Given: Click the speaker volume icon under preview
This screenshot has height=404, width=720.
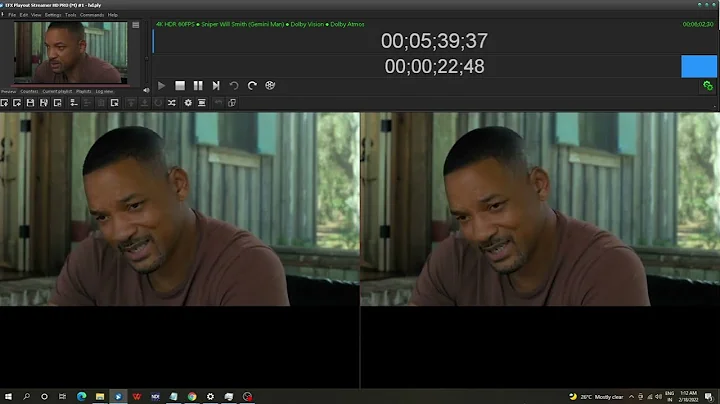Looking at the screenshot, I should click(x=146, y=90).
